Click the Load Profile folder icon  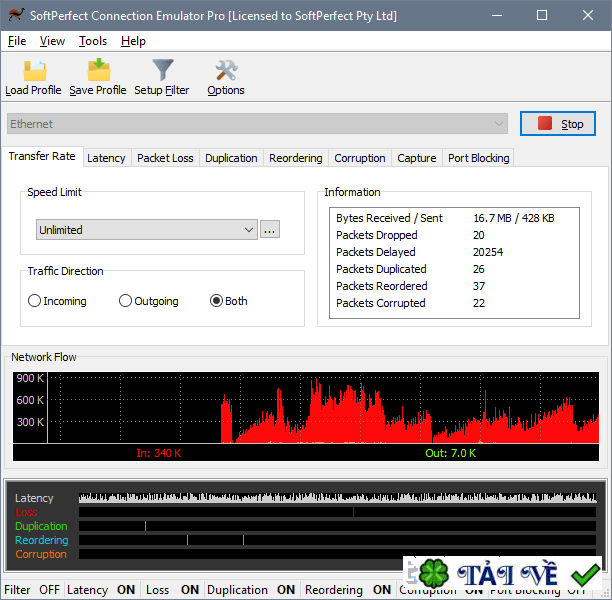point(33,70)
